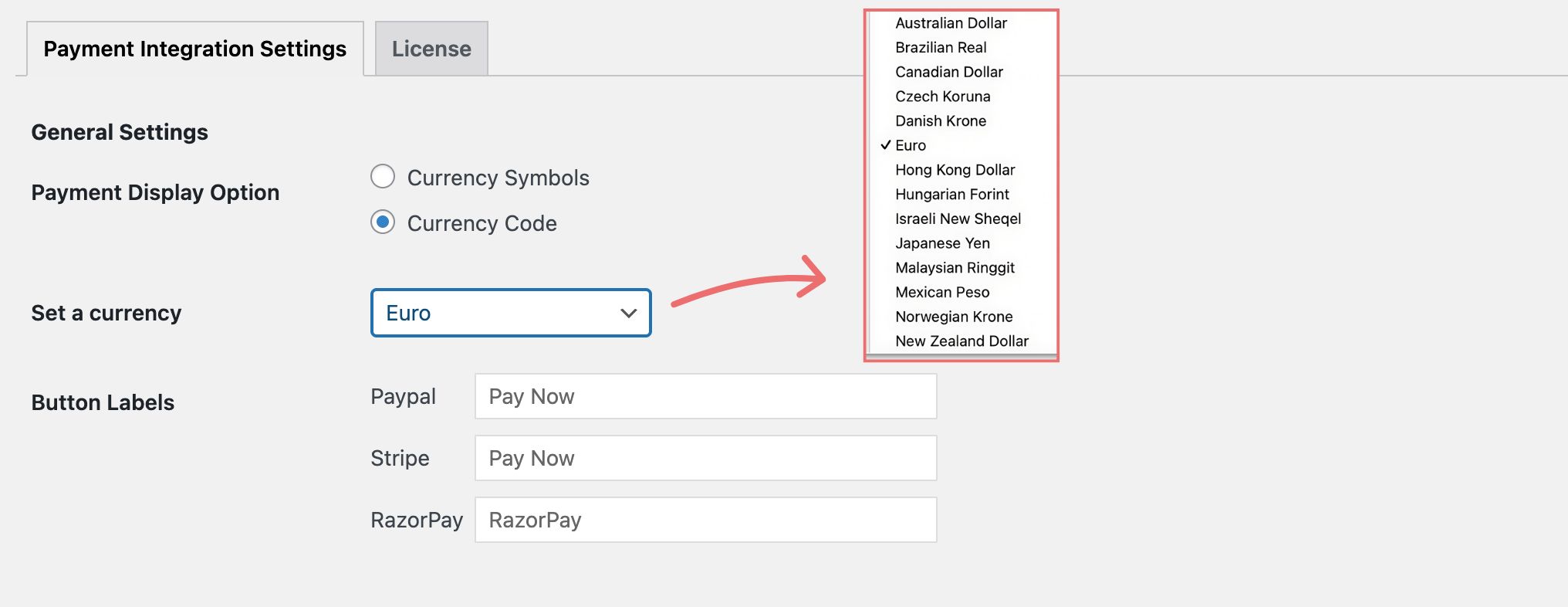Select the Currency Symbols radio option
Image resolution: width=1568 pixels, height=607 pixels.
point(383,177)
